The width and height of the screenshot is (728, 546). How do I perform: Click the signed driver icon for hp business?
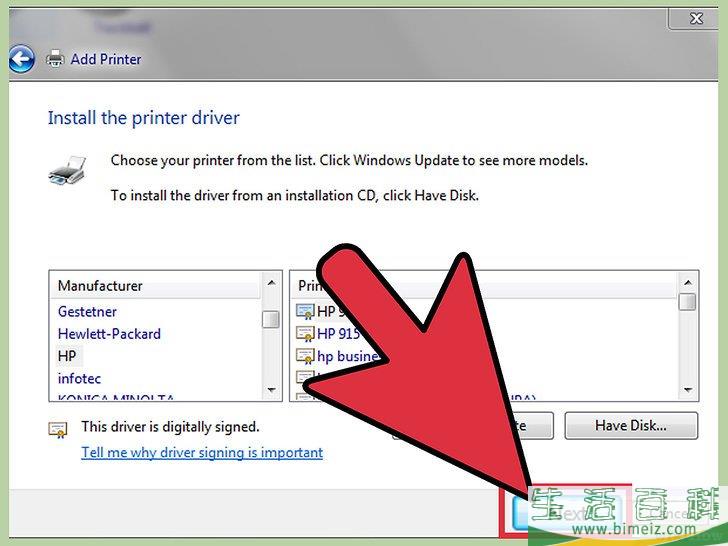305,356
